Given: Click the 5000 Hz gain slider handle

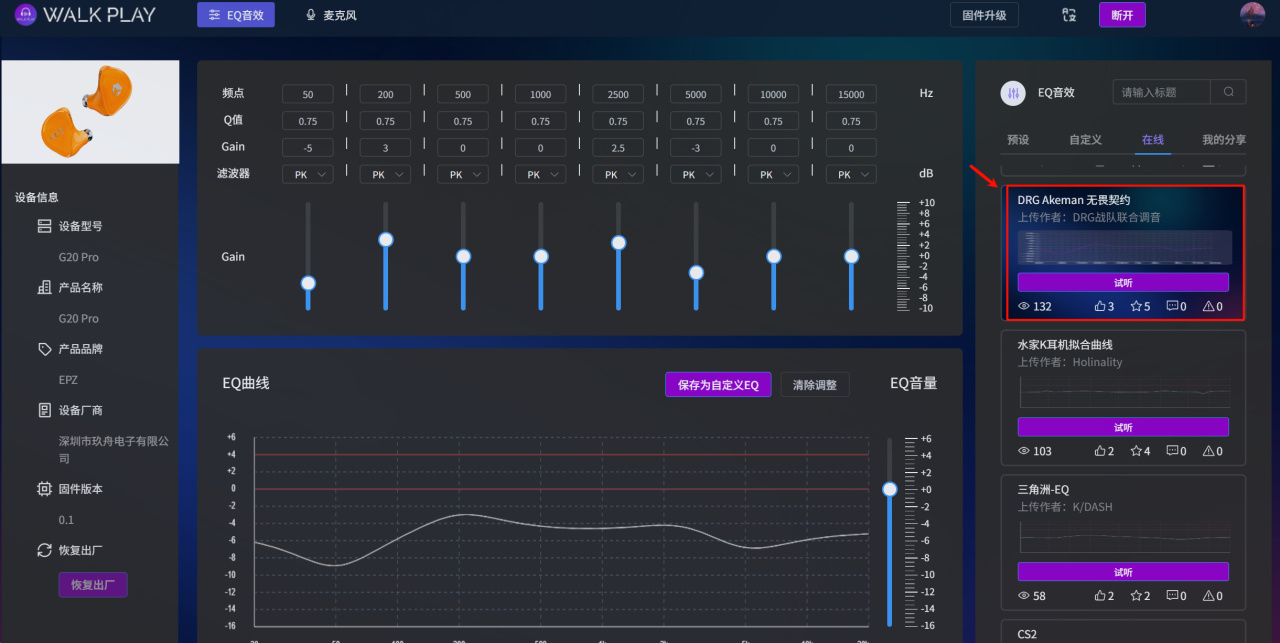Looking at the screenshot, I should [696, 272].
